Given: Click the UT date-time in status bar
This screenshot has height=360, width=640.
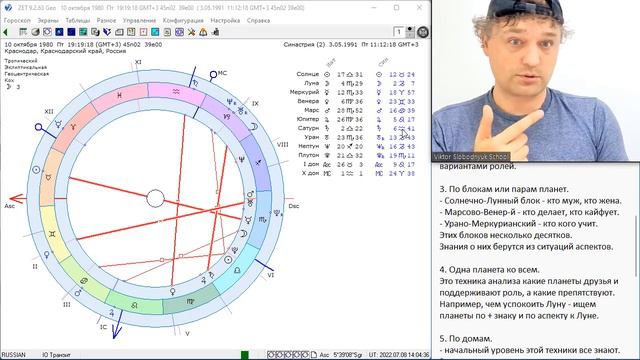Looking at the screenshot, I should coord(399,355).
